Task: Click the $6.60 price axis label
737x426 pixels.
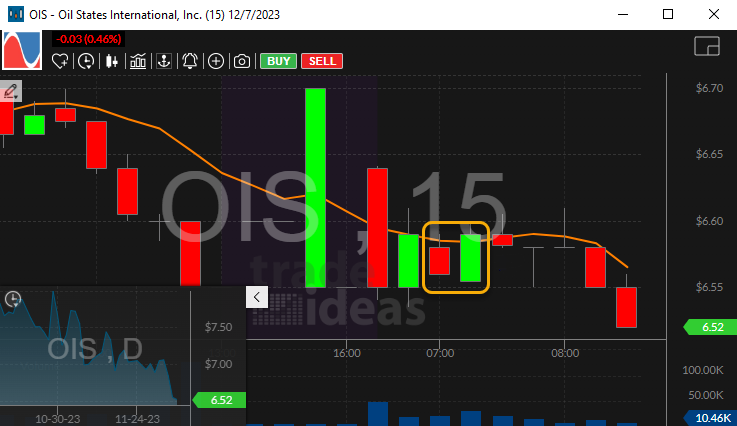Action: tap(709, 221)
